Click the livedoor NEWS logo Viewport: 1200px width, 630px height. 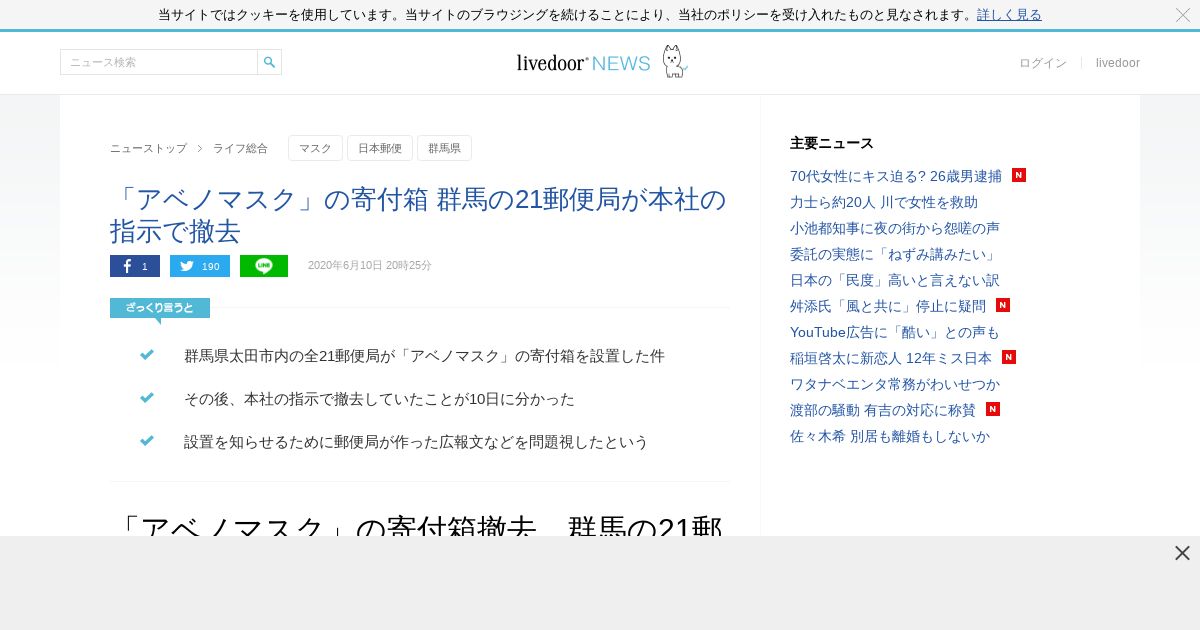click(583, 63)
